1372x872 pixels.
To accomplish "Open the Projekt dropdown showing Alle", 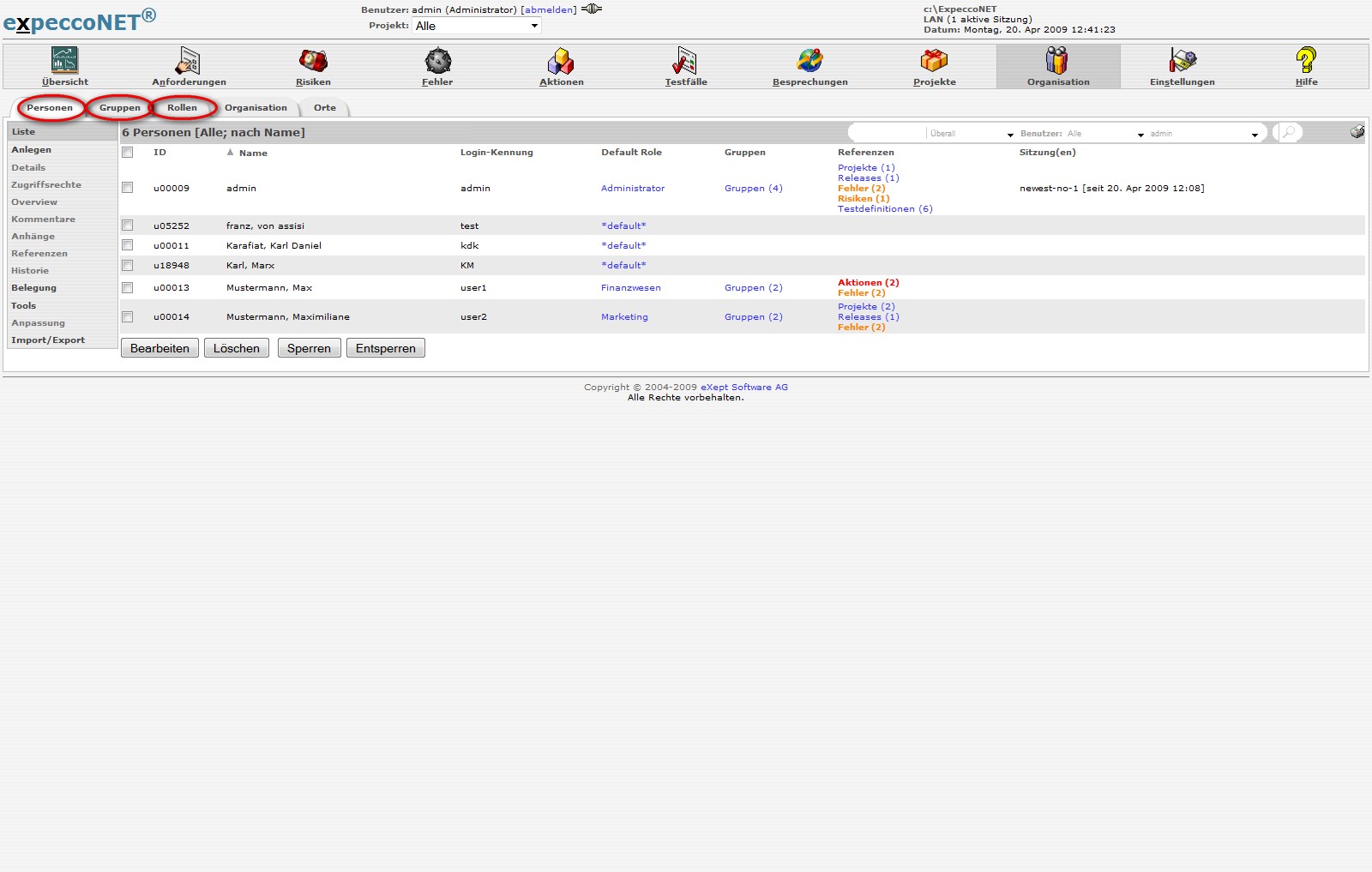I will click(477, 26).
